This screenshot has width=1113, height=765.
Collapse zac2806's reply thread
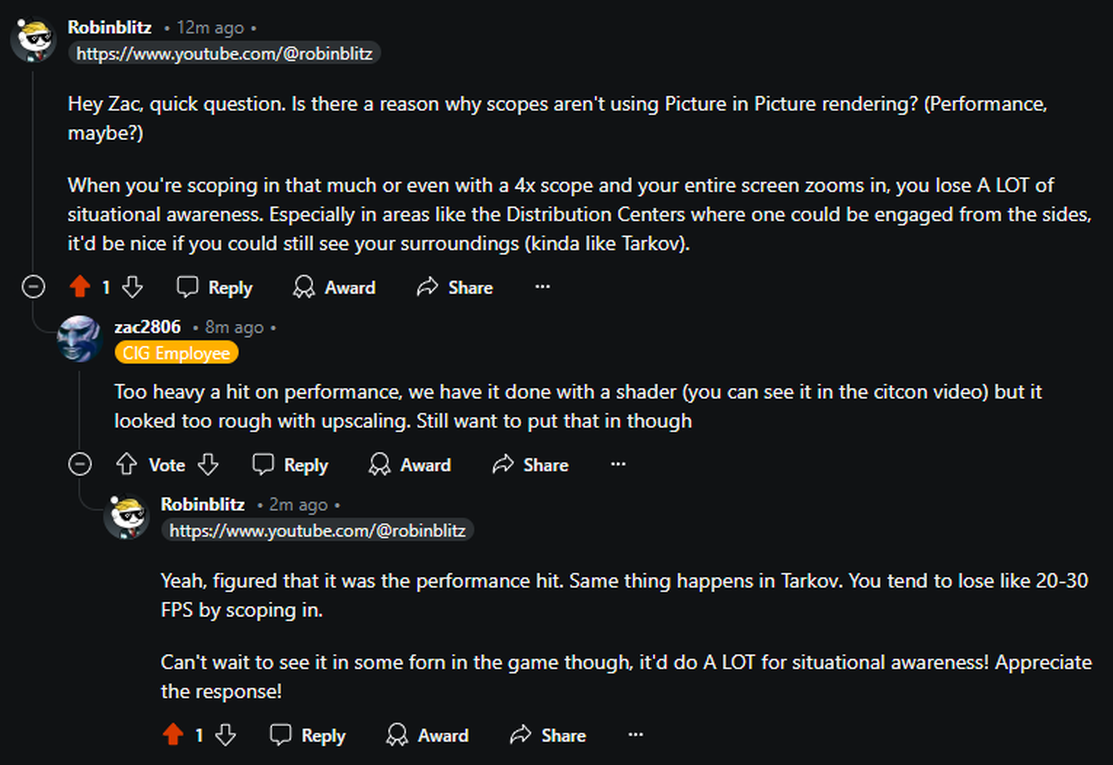tap(79, 465)
